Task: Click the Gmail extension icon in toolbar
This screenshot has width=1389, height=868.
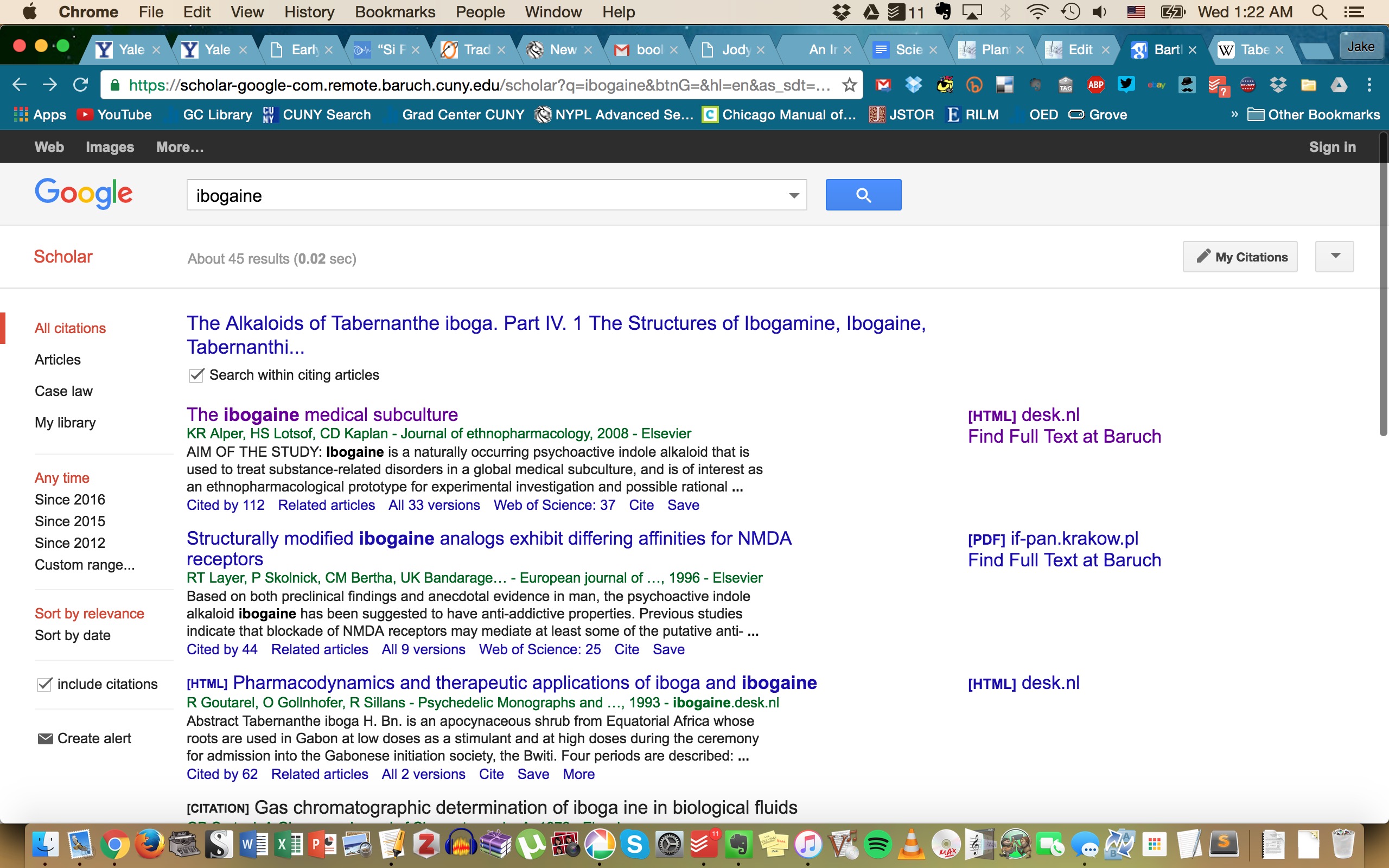Action: [883, 85]
